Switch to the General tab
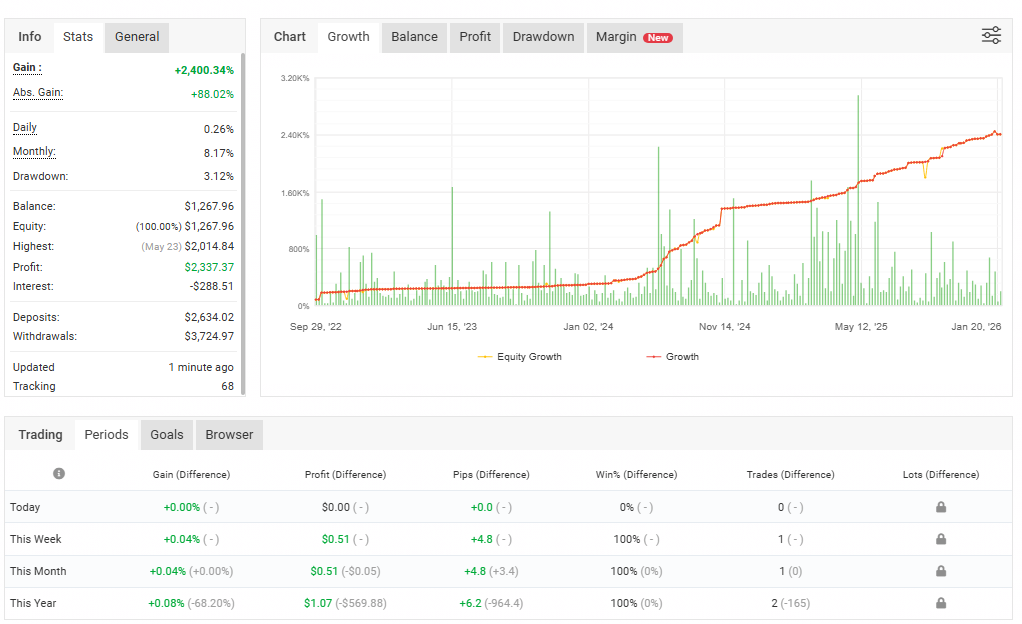The image size is (1022, 624). click(x=137, y=37)
